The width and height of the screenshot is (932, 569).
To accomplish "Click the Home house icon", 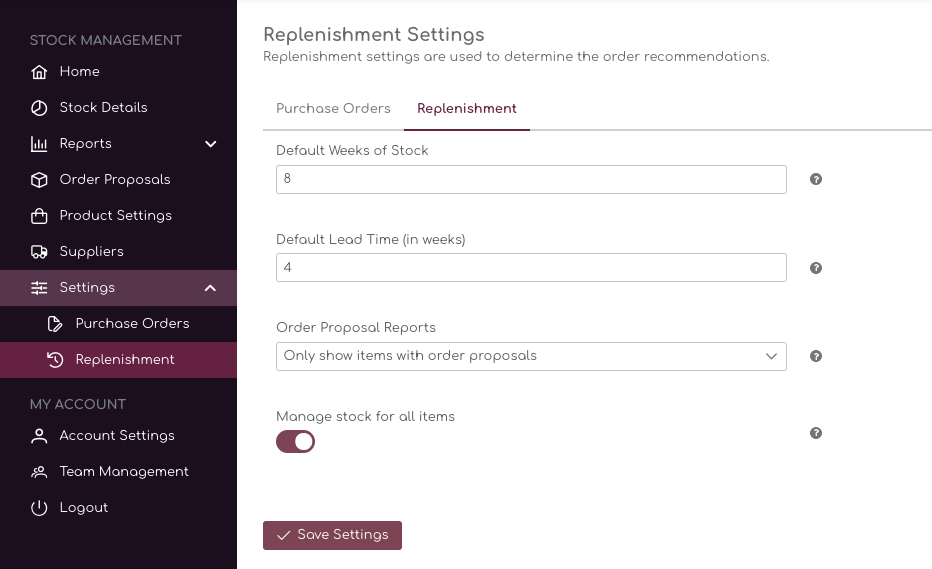I will [x=39, y=72].
